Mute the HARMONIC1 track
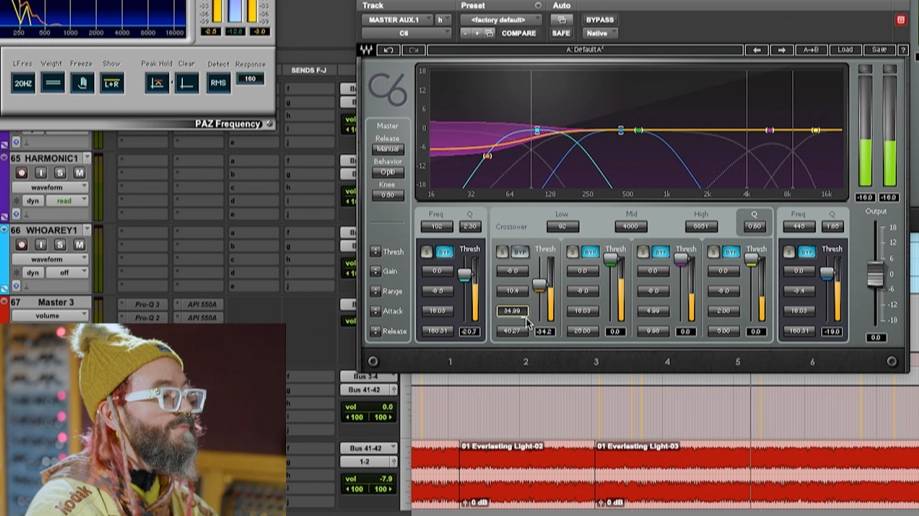This screenshot has width=919, height=516. coord(79,172)
